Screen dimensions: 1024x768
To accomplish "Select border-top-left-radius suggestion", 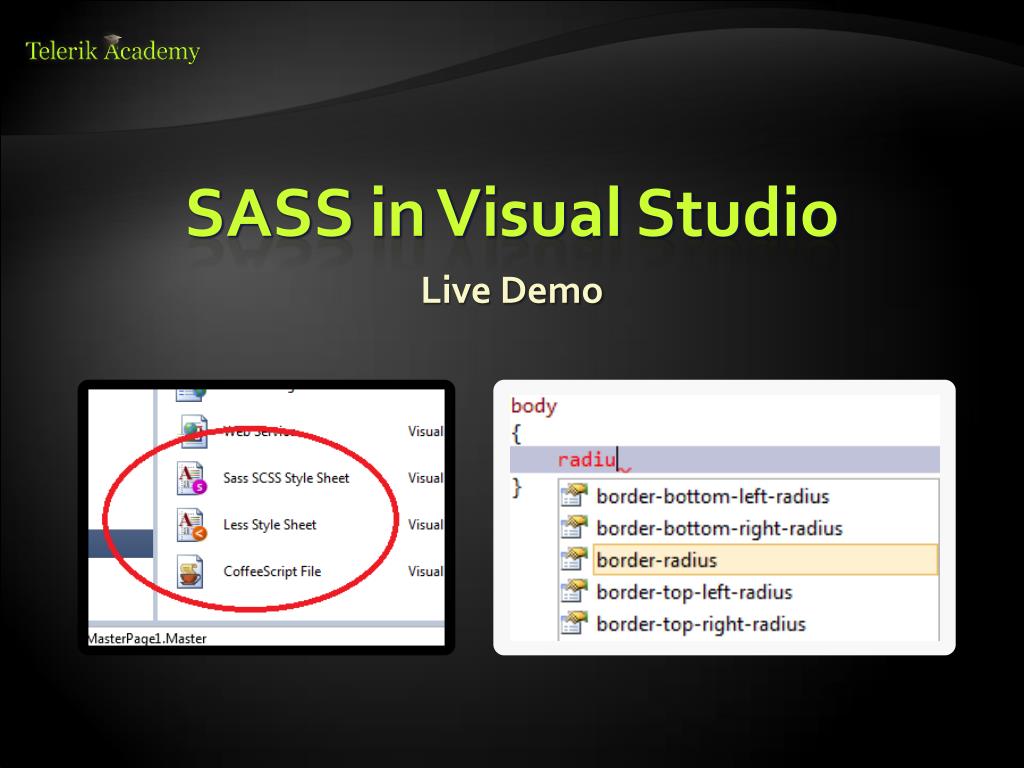I will [x=694, y=592].
